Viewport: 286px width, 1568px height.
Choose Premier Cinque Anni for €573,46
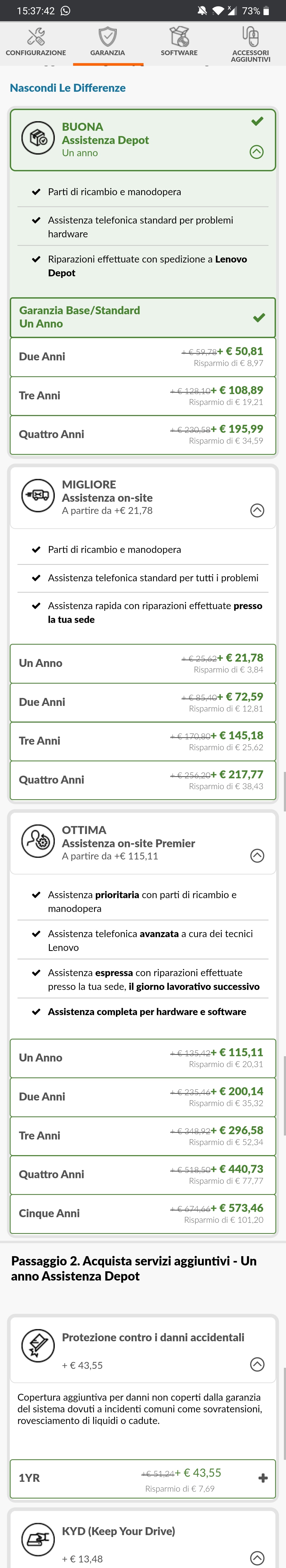(x=143, y=1213)
